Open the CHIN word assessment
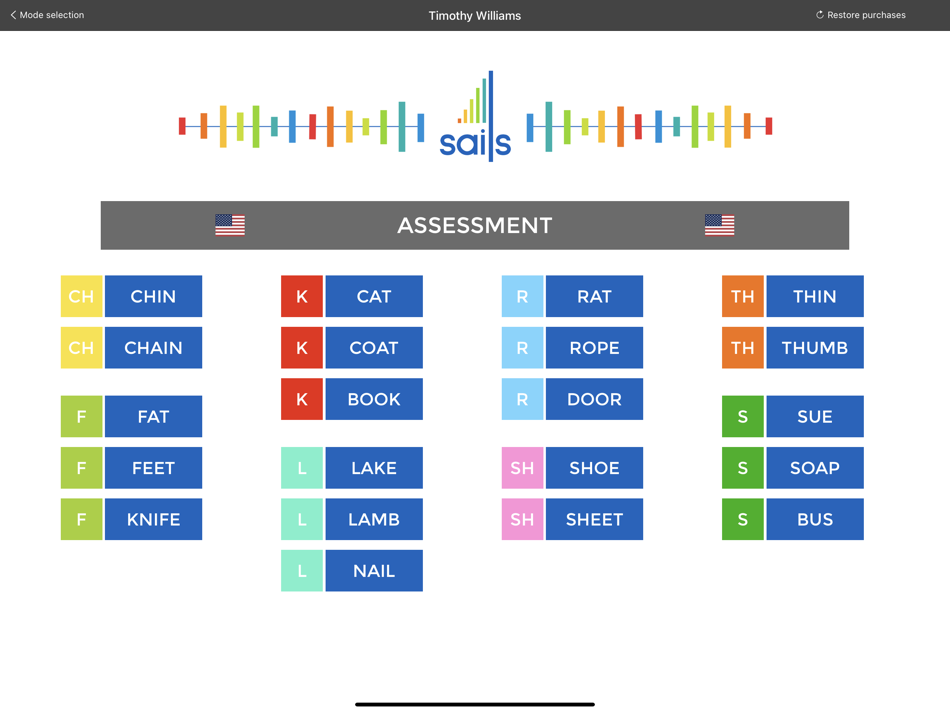 pos(153,296)
